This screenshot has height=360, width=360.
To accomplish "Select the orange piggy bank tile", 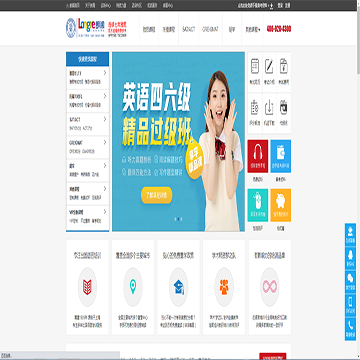I will (x=281, y=205).
